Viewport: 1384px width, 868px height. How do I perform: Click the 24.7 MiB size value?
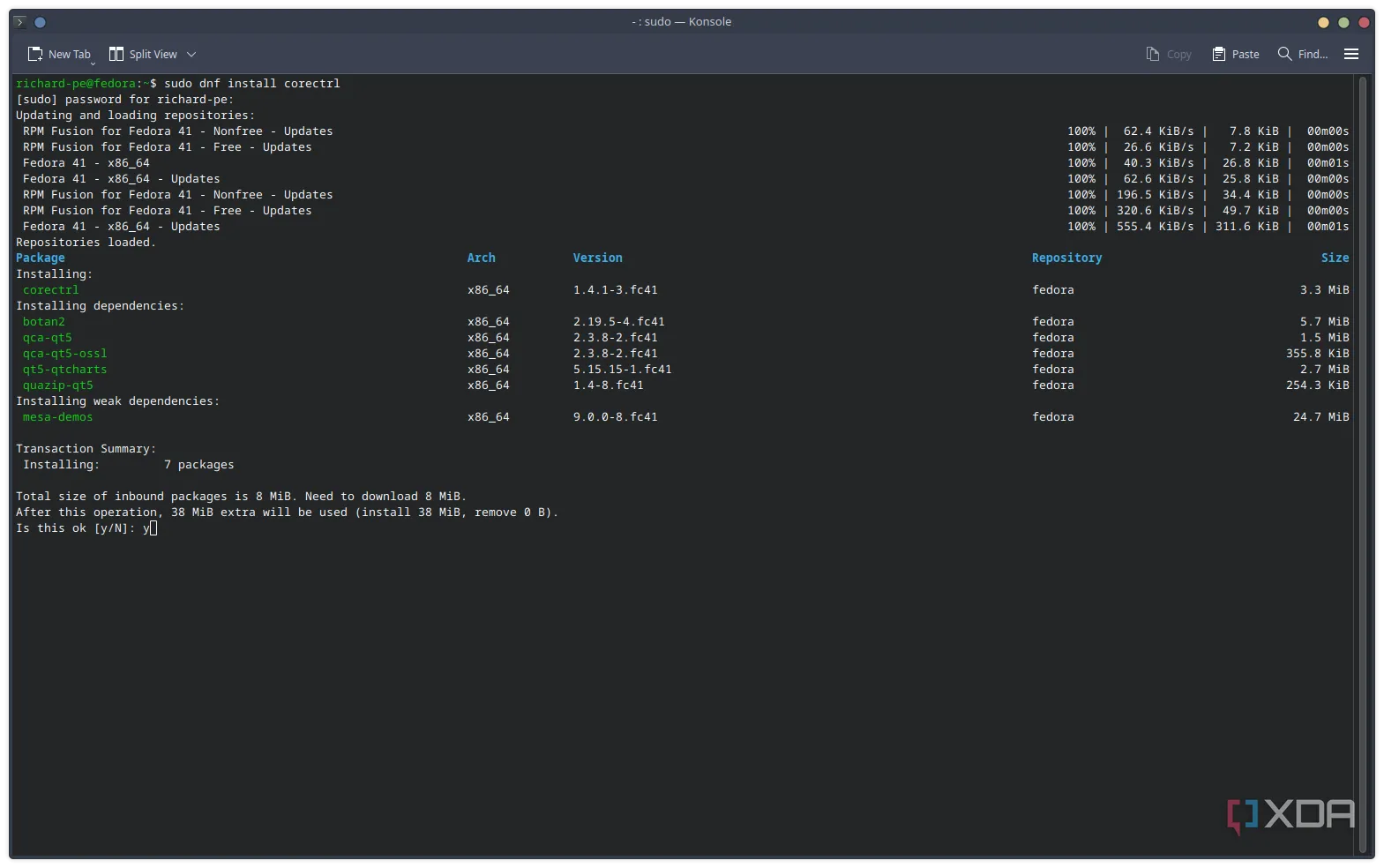tap(1320, 417)
